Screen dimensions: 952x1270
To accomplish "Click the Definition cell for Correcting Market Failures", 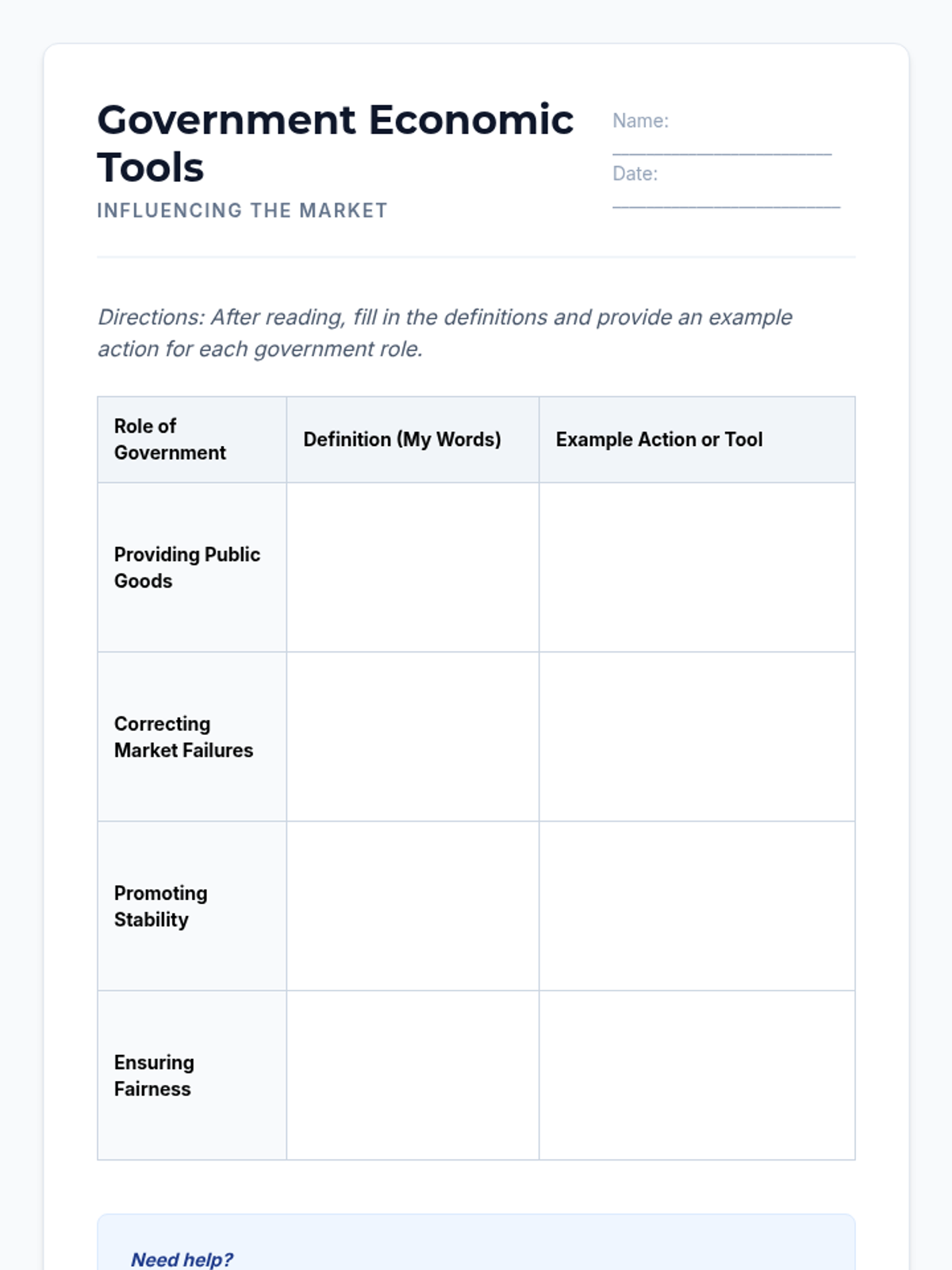I will [413, 737].
